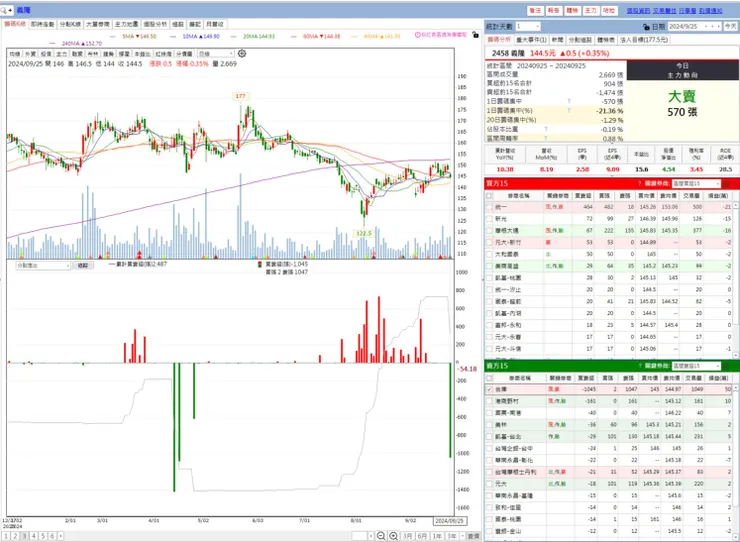Click help question mark next to 1日籌碼集中 row
Viewport: 740px width, 542px height.
coord(569,102)
